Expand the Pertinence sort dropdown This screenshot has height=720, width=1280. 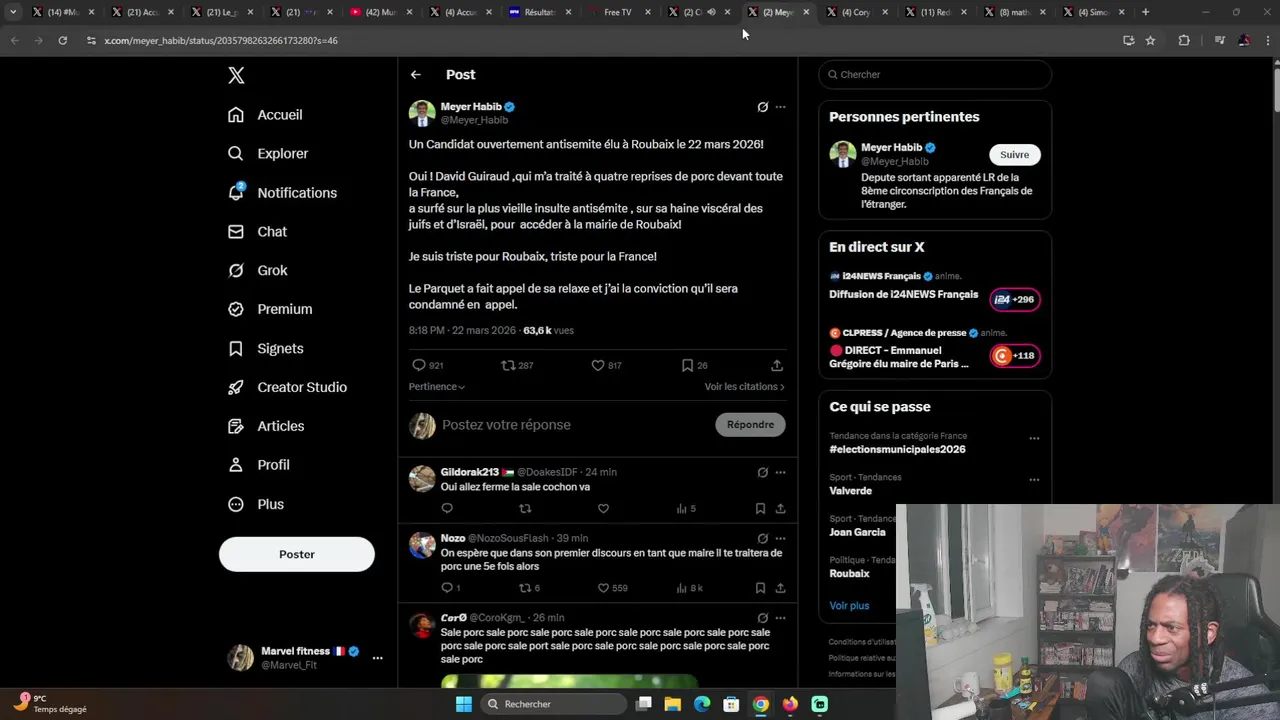(437, 387)
